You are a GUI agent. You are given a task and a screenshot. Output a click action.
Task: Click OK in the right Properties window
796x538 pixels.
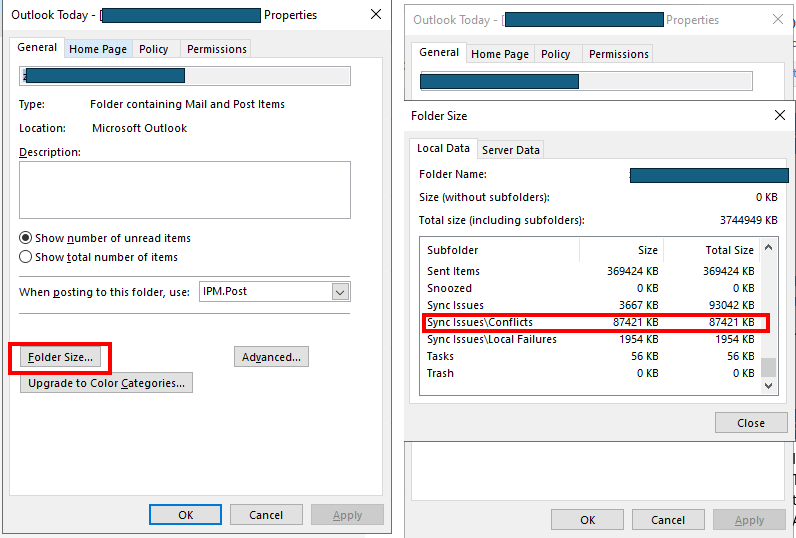(x=587, y=520)
